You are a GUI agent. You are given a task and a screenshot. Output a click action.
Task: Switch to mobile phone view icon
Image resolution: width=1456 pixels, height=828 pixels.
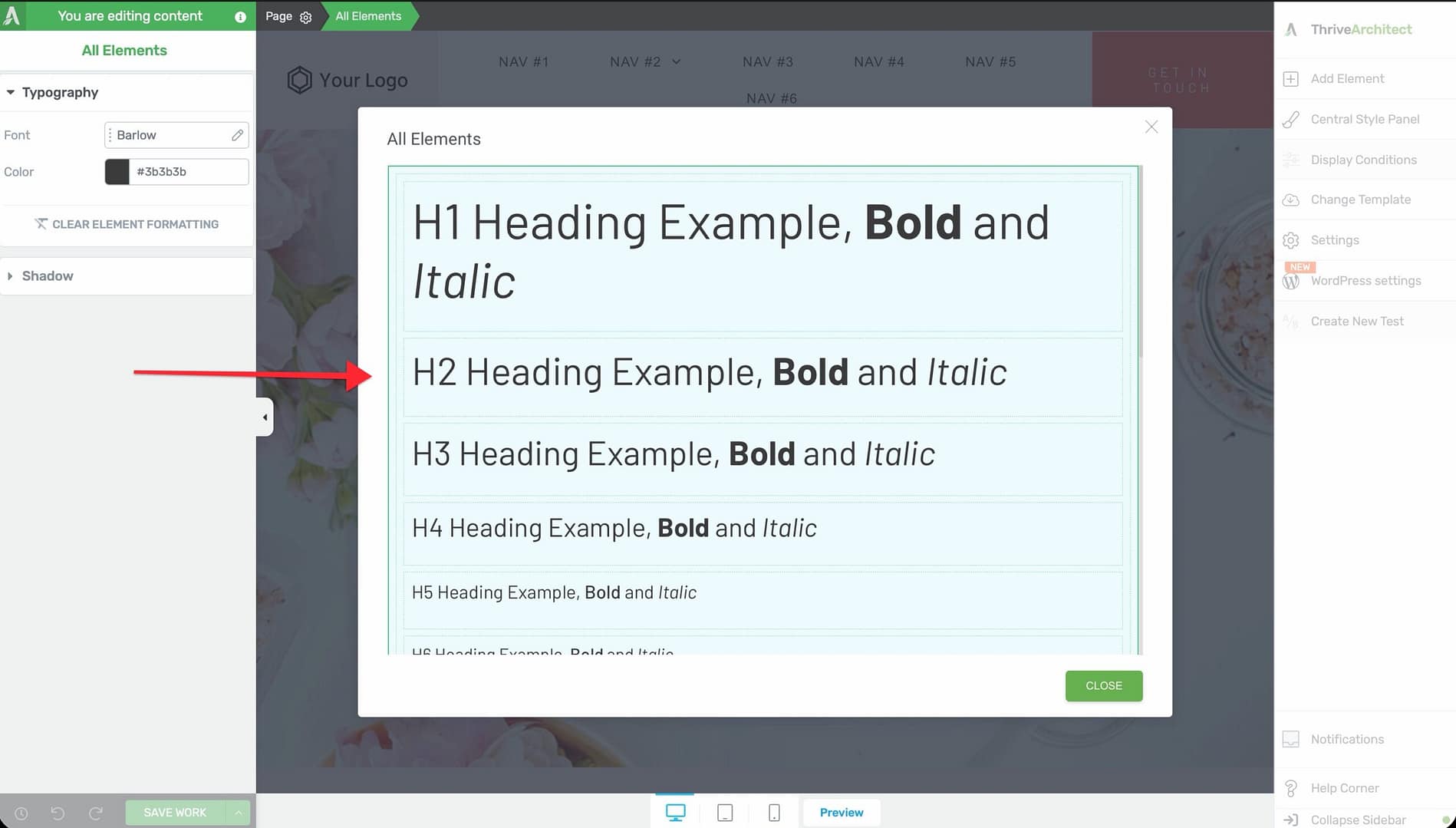(774, 812)
